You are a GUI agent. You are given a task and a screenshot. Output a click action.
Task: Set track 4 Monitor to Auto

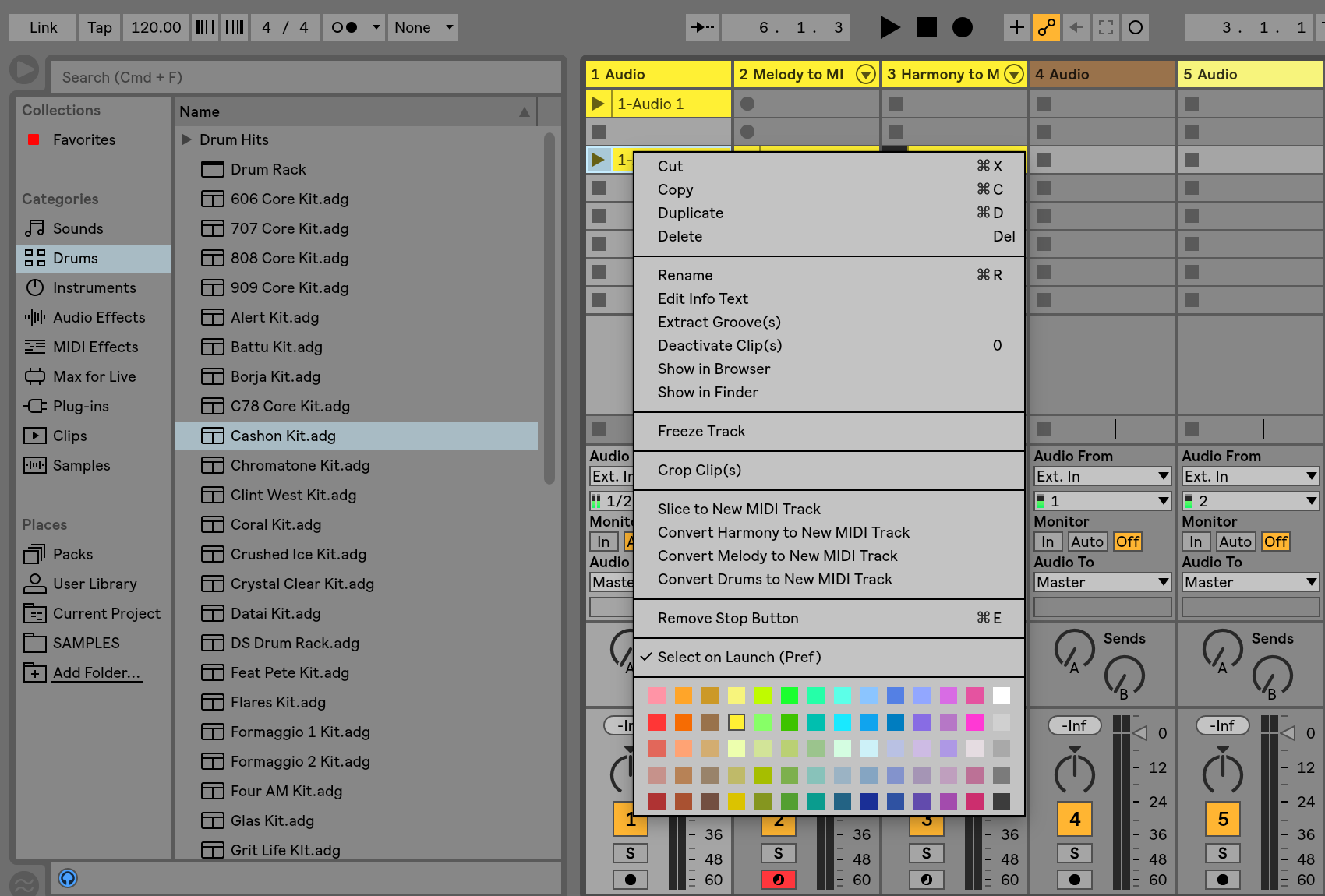coord(1086,541)
